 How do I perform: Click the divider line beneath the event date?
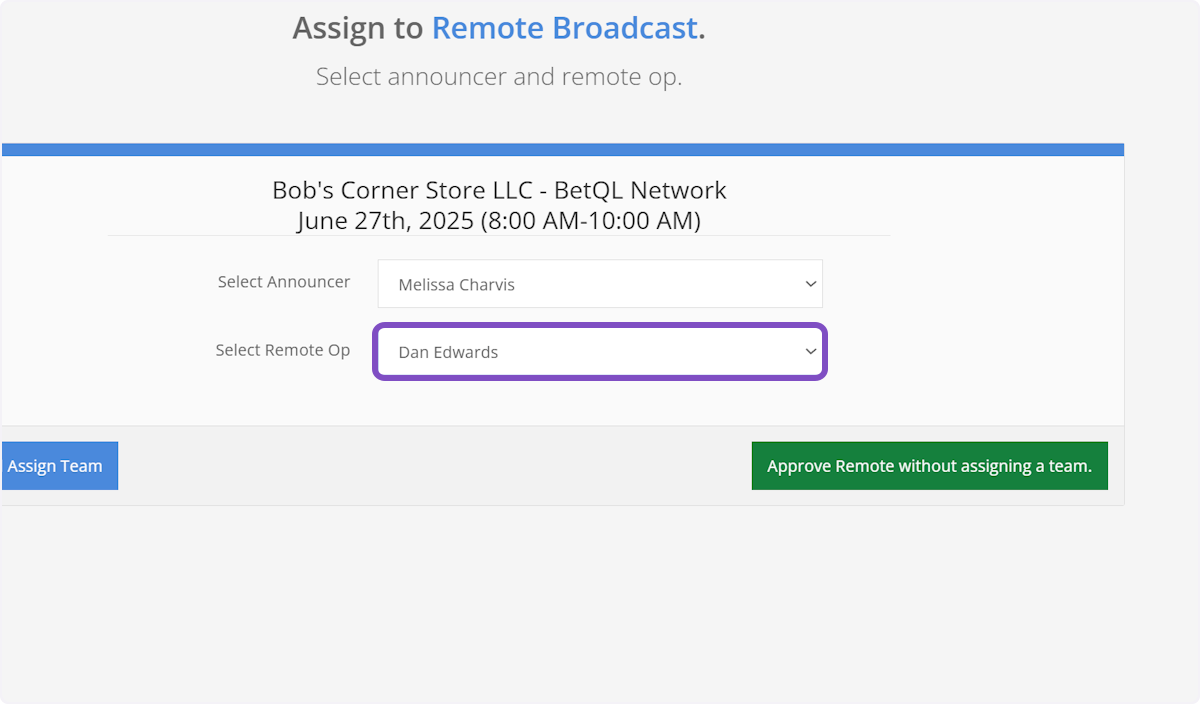coord(498,236)
